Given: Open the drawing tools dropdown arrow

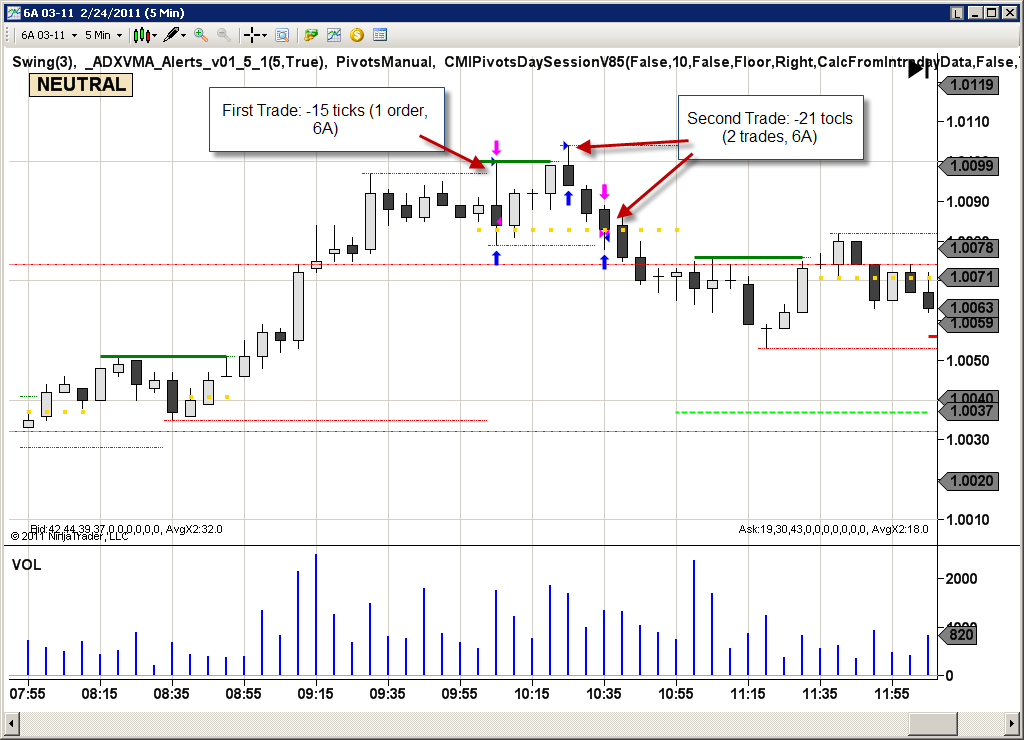Looking at the screenshot, I should (x=184, y=36).
